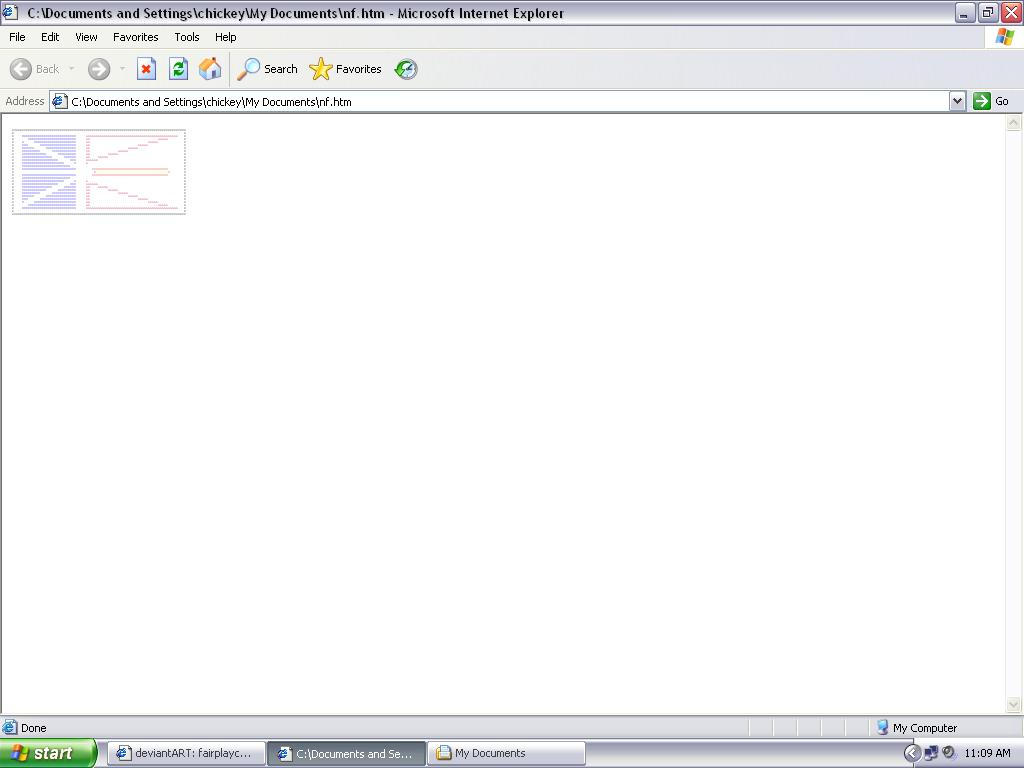Screen dimensions: 1024x768
Task: Click the Stop loading icon
Action: click(x=146, y=69)
